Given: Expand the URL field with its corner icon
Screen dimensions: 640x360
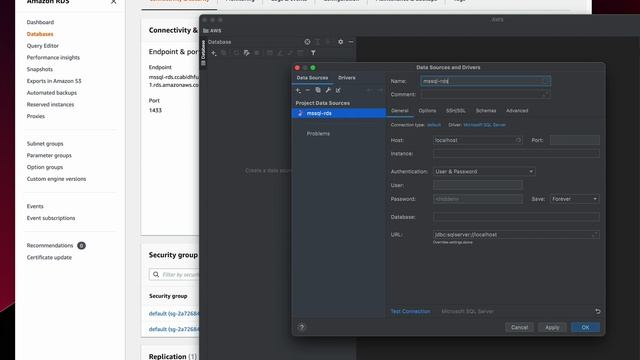Looking at the screenshot, I should [595, 235].
